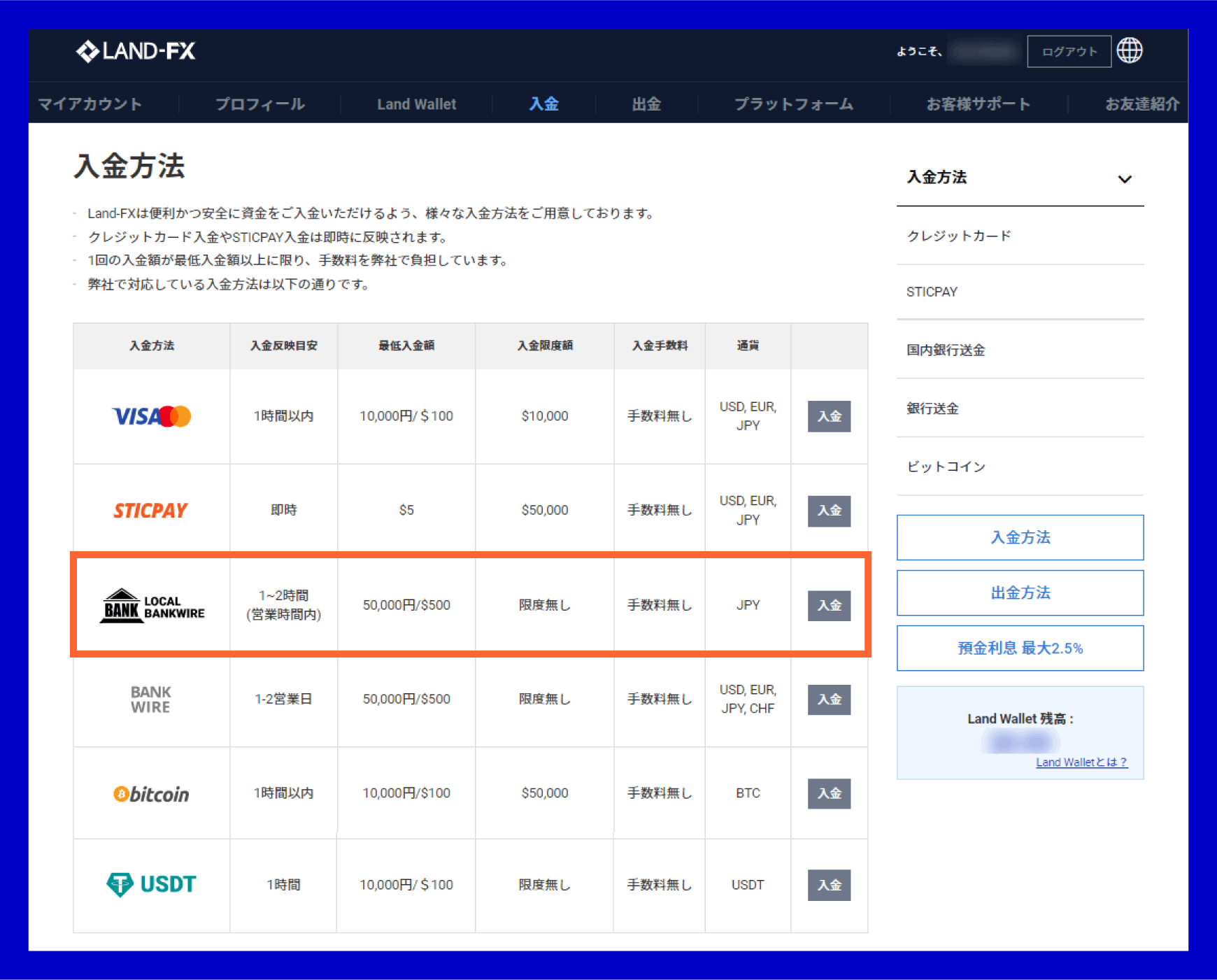Click the 入金手数料 column header
The width and height of the screenshot is (1217, 980).
tap(660, 346)
